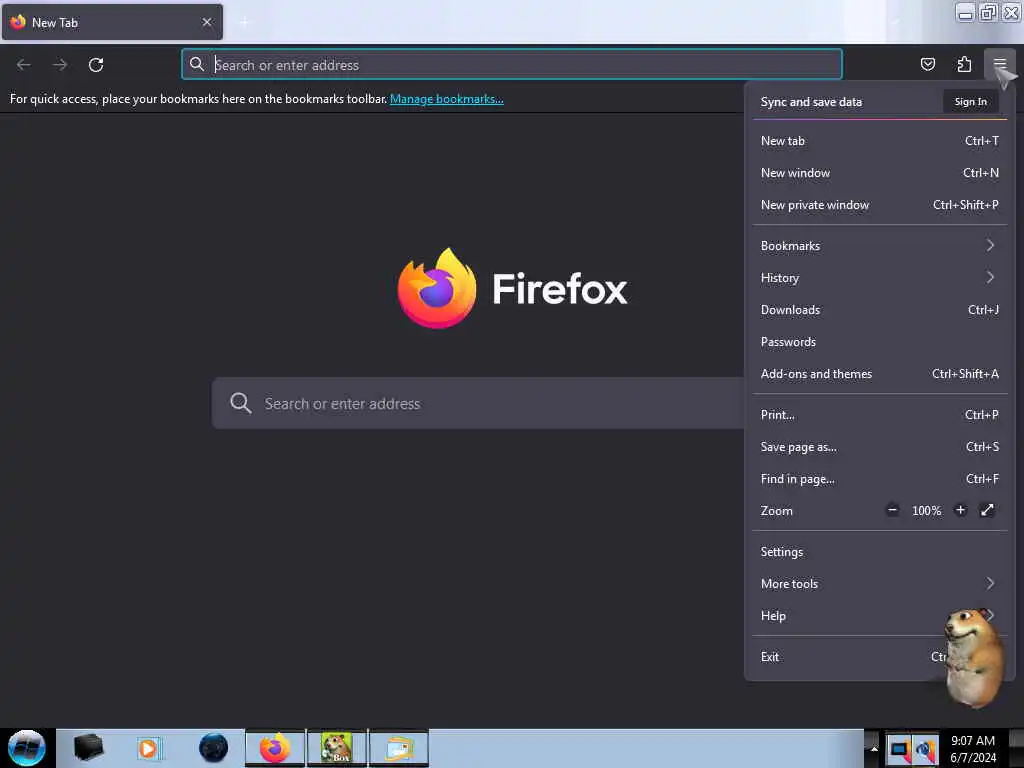Increase zoom with the plus button
The image size is (1024, 768).
[960, 510]
